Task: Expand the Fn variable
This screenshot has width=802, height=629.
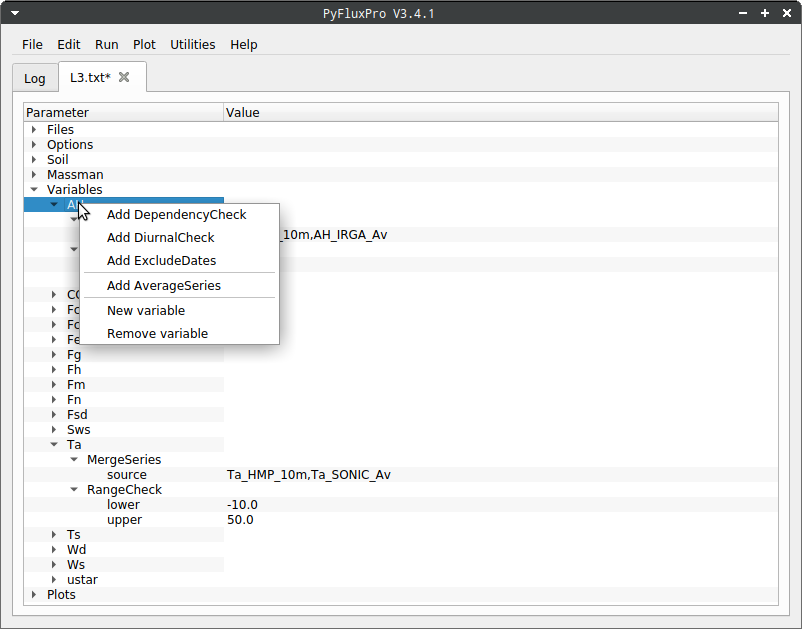Action: 54,399
